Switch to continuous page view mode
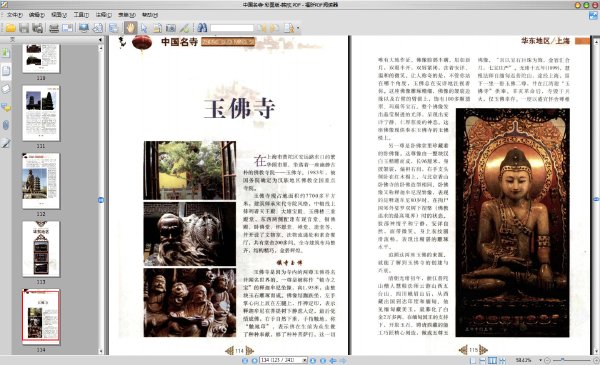 pyautogui.click(x=483, y=360)
